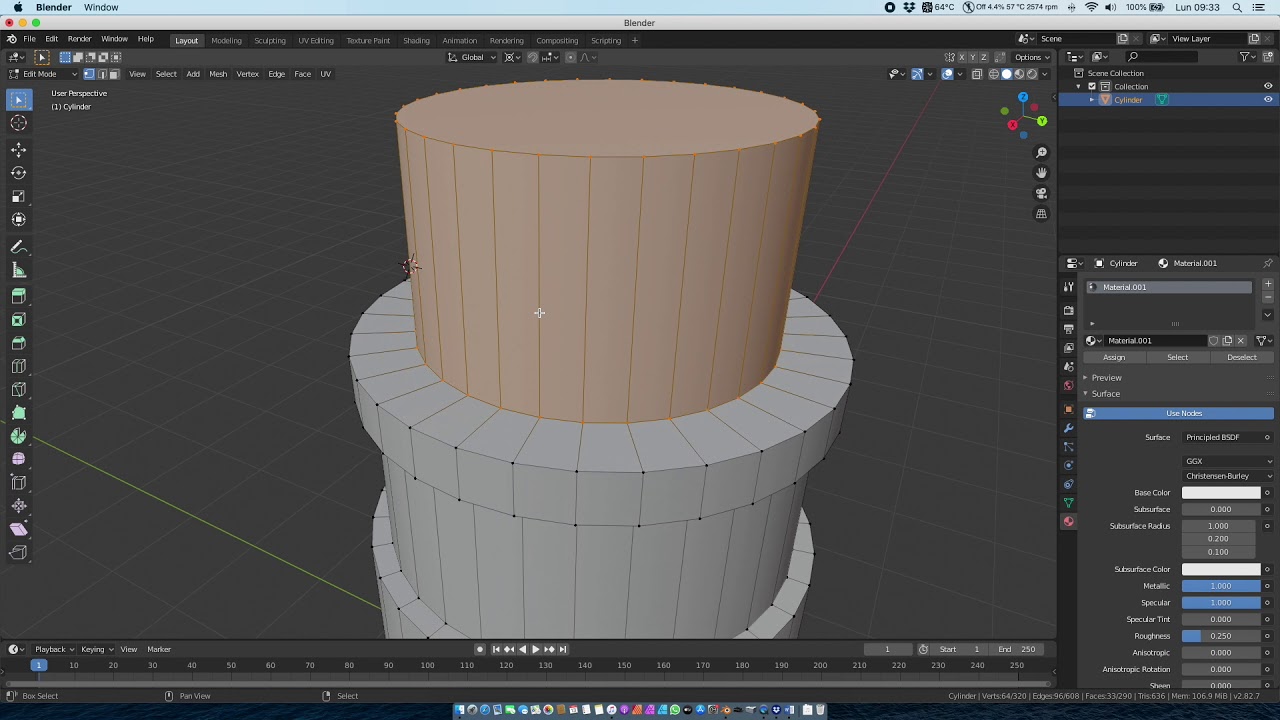Open the Edit Mode dropdown

click(43, 74)
